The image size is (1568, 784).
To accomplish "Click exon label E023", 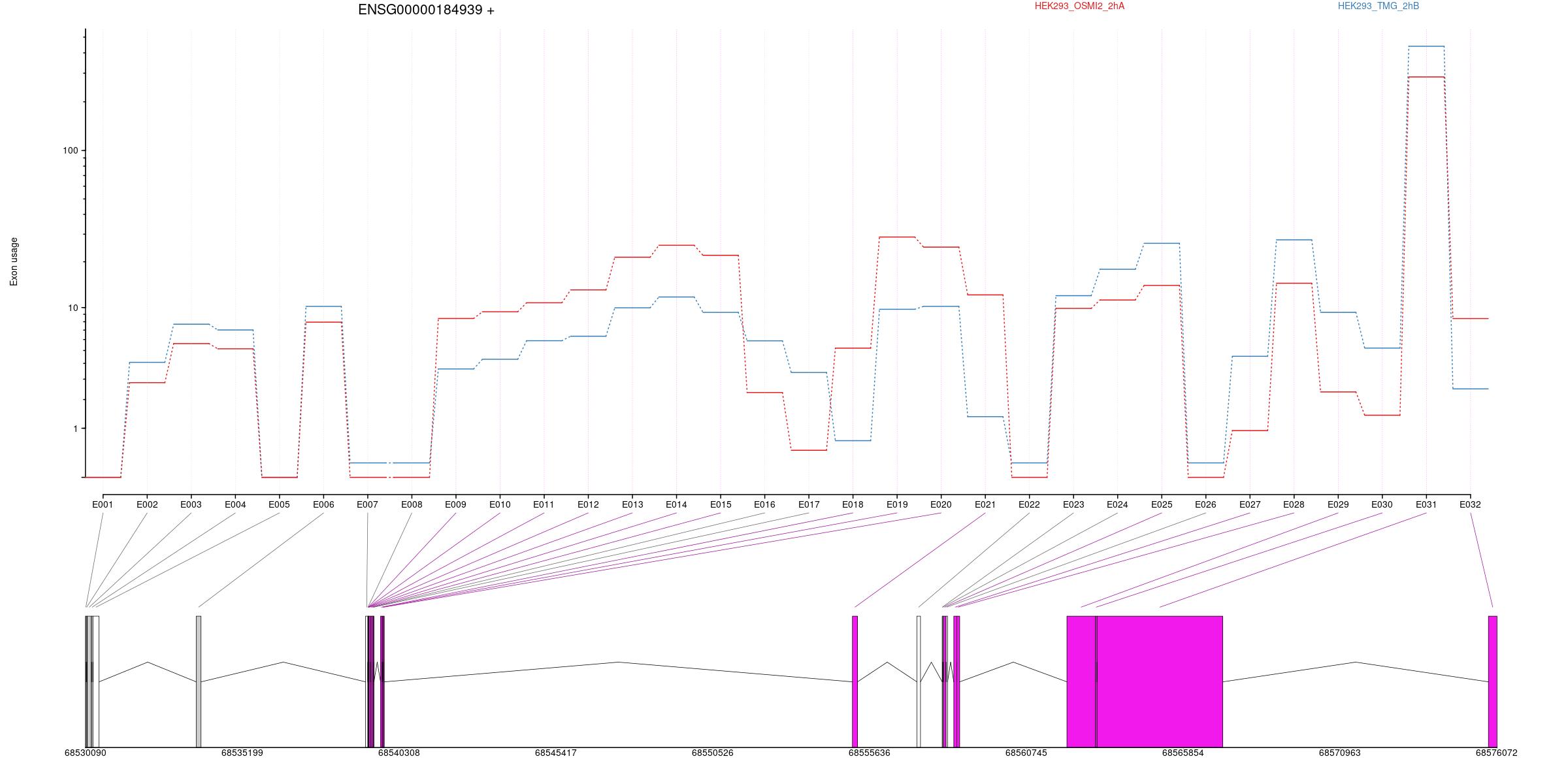I will (x=1073, y=504).
